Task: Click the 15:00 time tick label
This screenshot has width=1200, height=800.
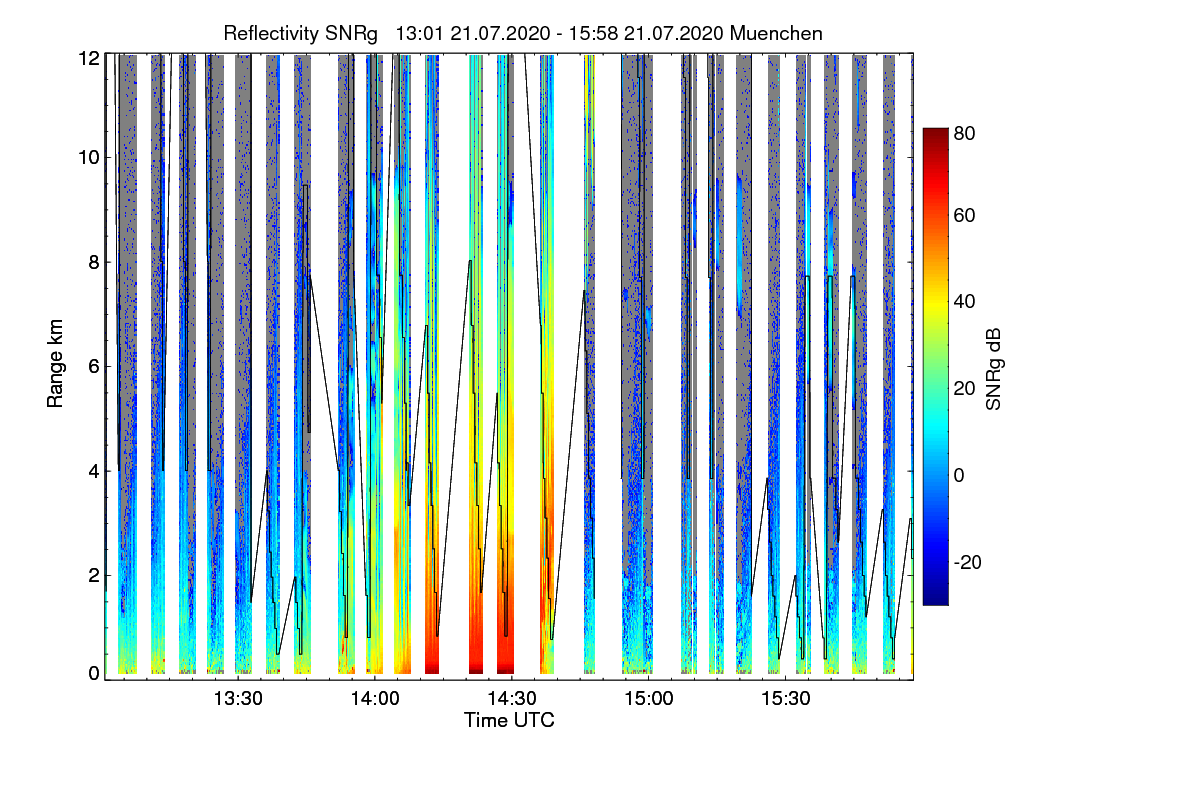Action: click(x=649, y=698)
